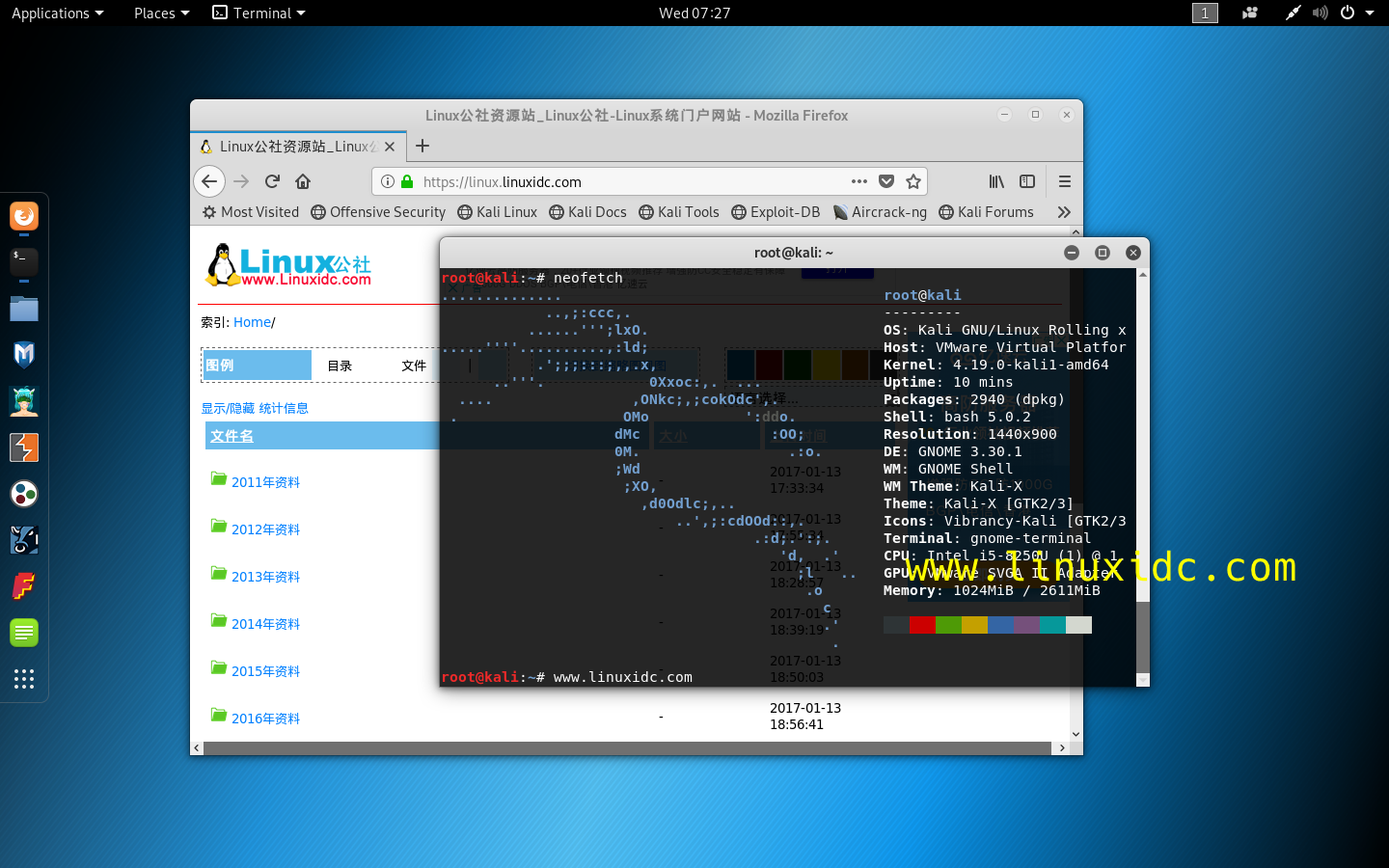This screenshot has width=1389, height=868.
Task: Launch Metasploit from the dock
Action: click(24, 355)
